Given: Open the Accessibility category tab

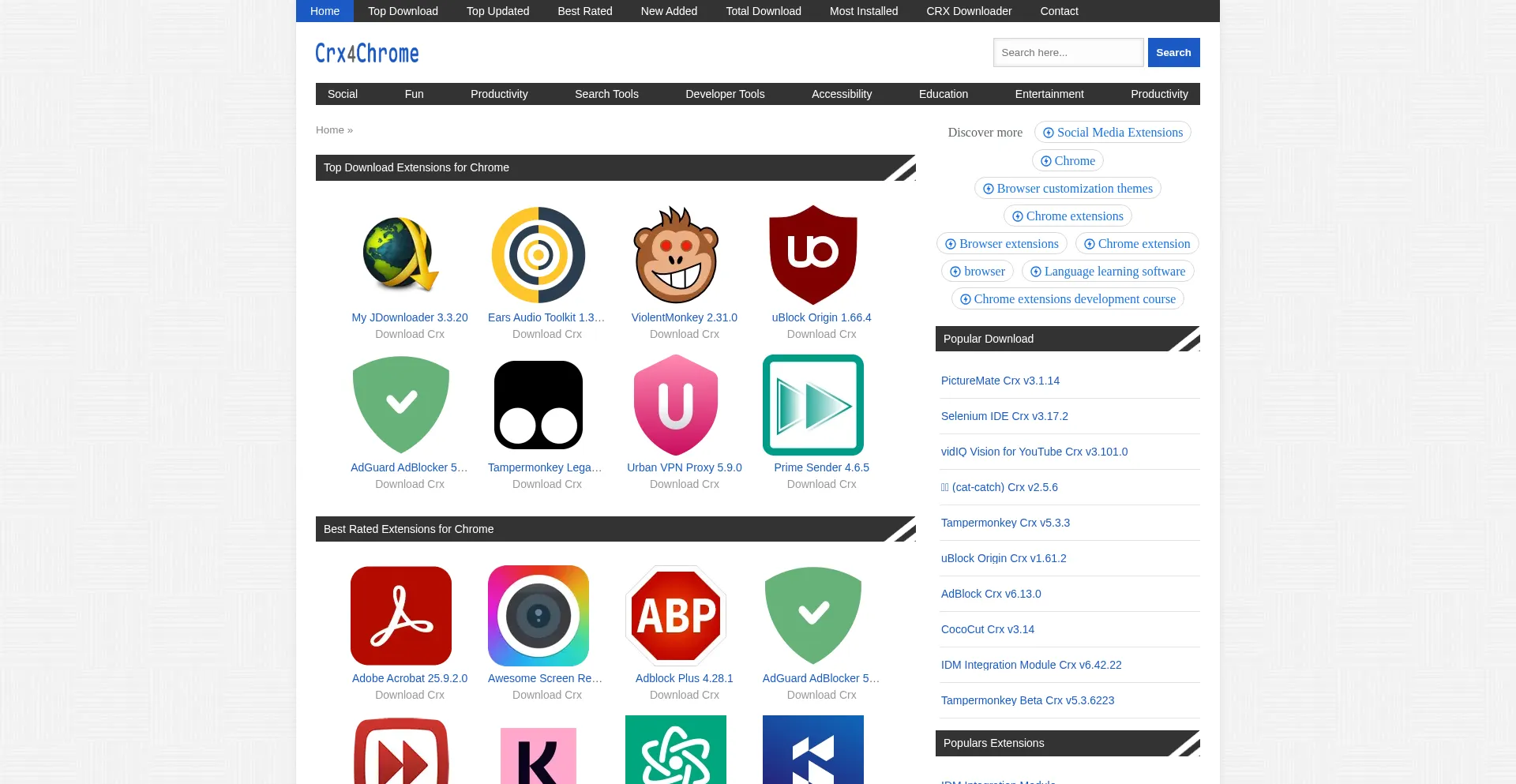Looking at the screenshot, I should pos(842,94).
